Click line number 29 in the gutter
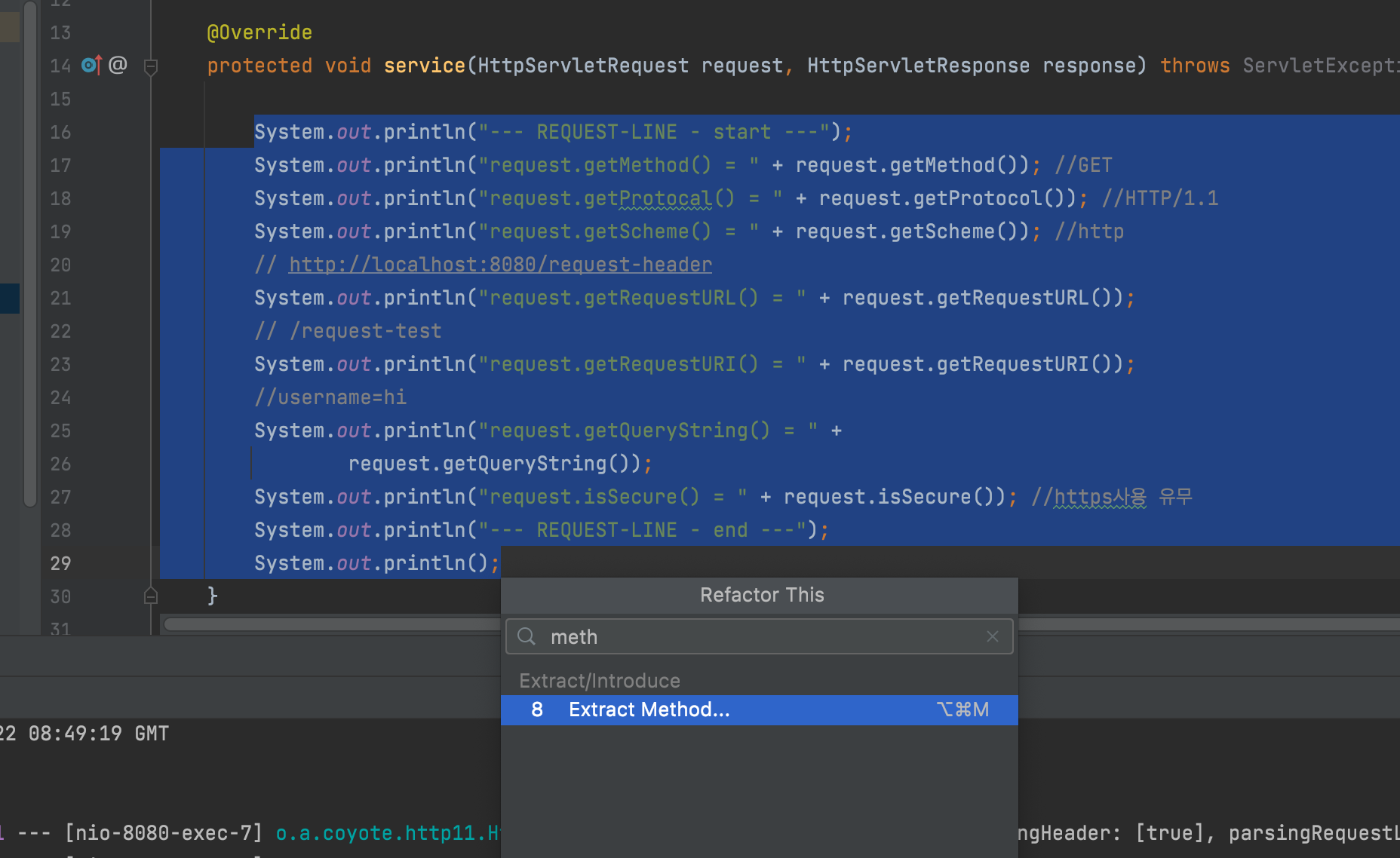Image resolution: width=1400 pixels, height=858 pixels. (60, 563)
